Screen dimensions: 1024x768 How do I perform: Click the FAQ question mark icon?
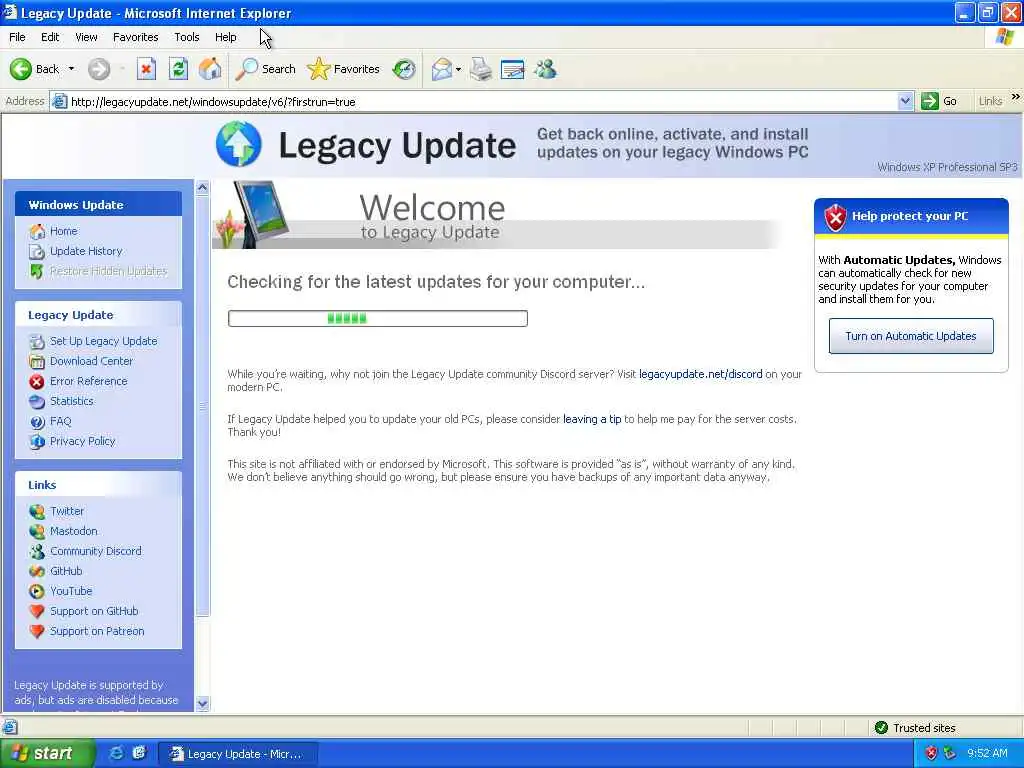coord(37,421)
